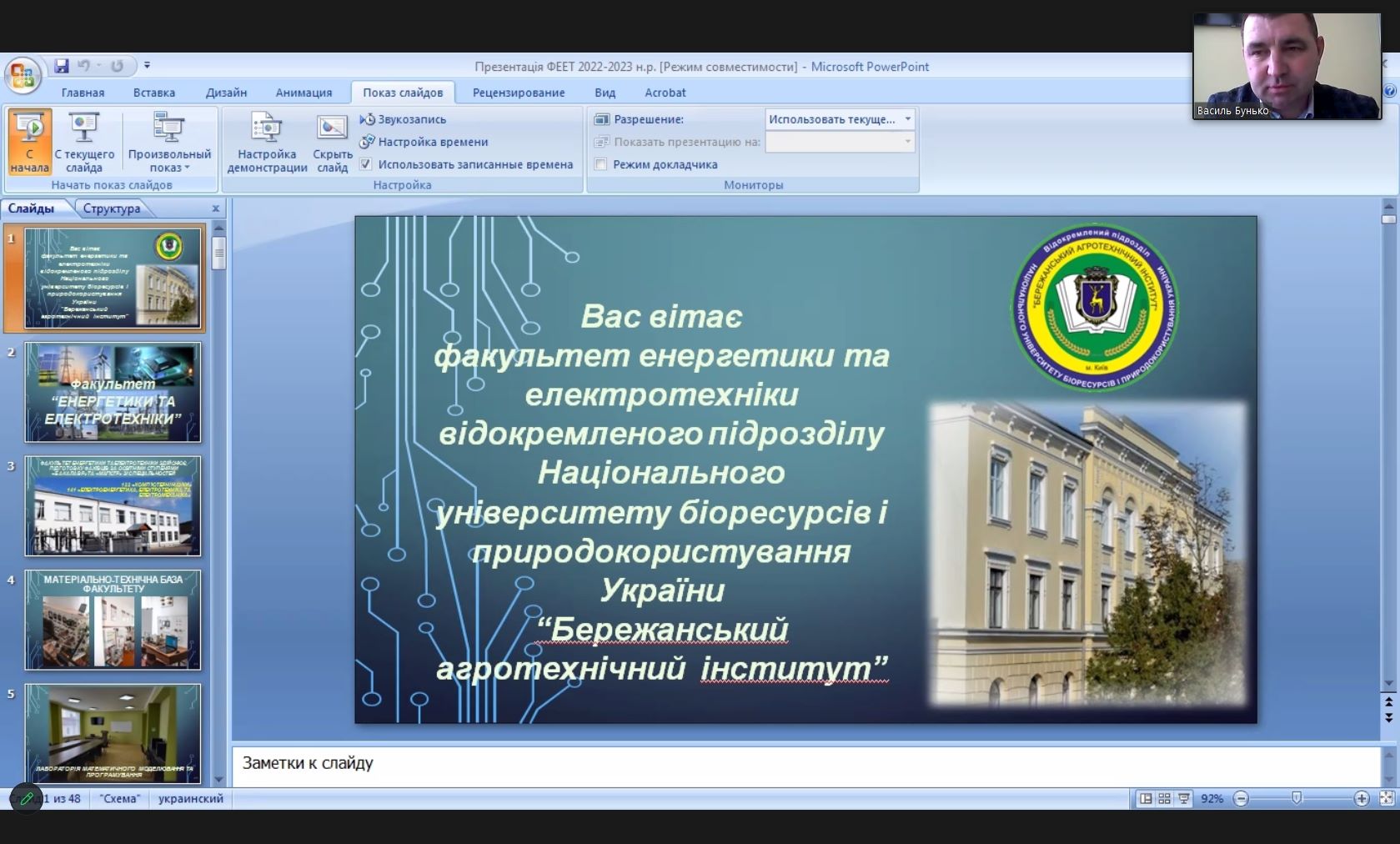This screenshot has width=1400, height=844.
Task: Click the 92% zoom level
Action: click(x=1212, y=798)
